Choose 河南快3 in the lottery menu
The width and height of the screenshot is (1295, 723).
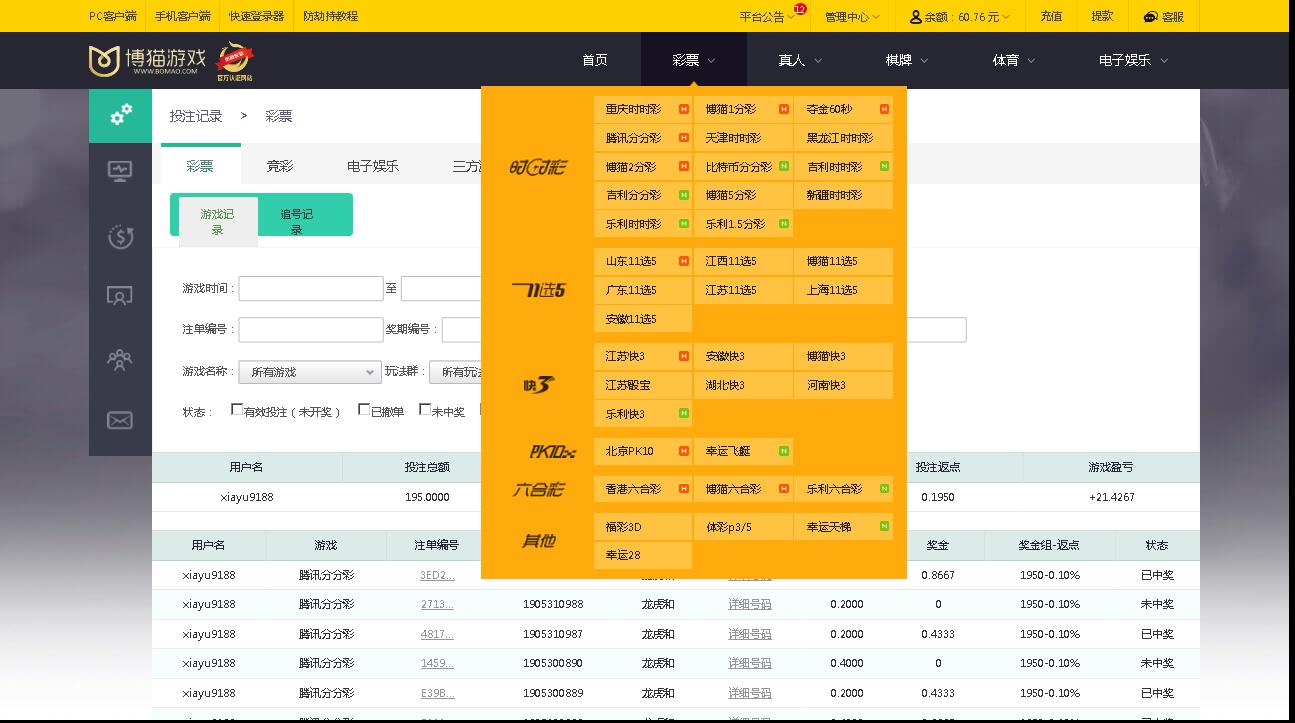click(843, 385)
